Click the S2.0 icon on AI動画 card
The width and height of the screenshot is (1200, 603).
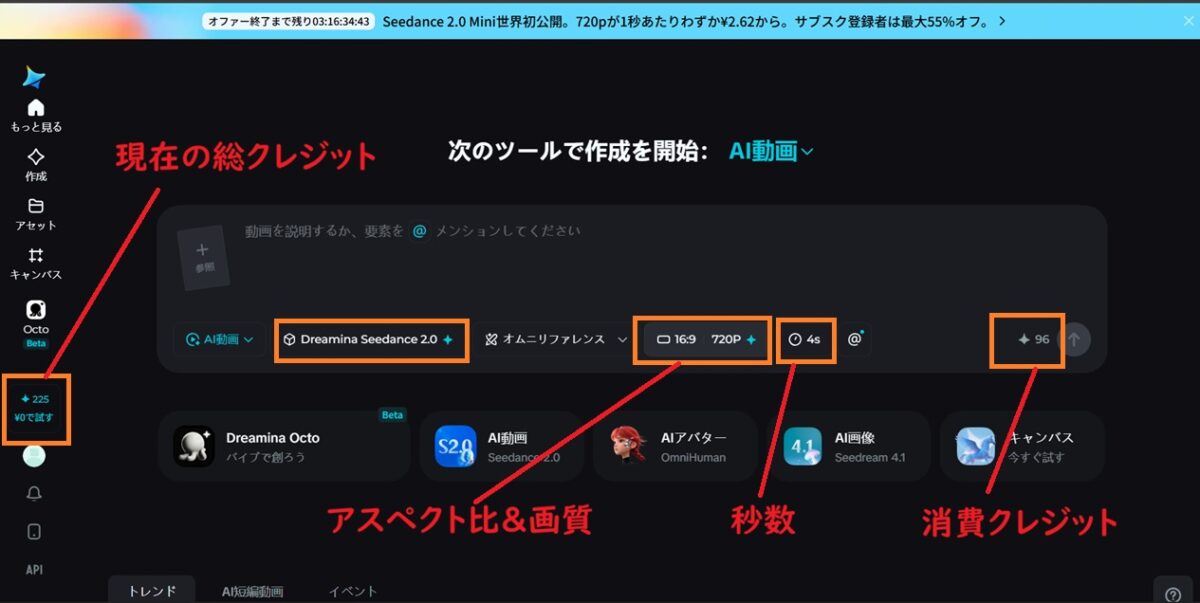[x=455, y=447]
